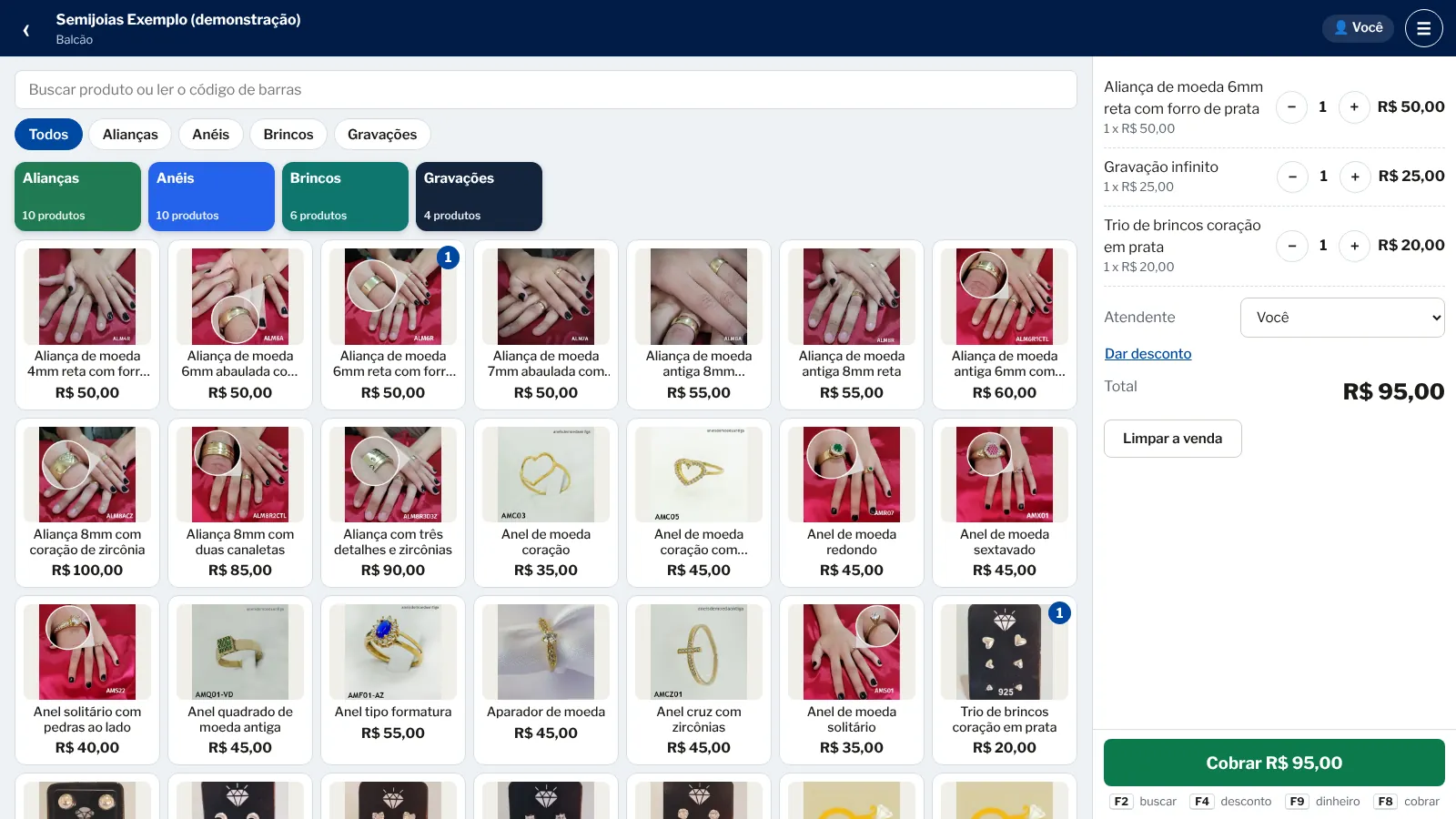Add Anel de moeda sextavado product
Image resolution: width=1456 pixels, height=819 pixels.
[x=1005, y=502]
